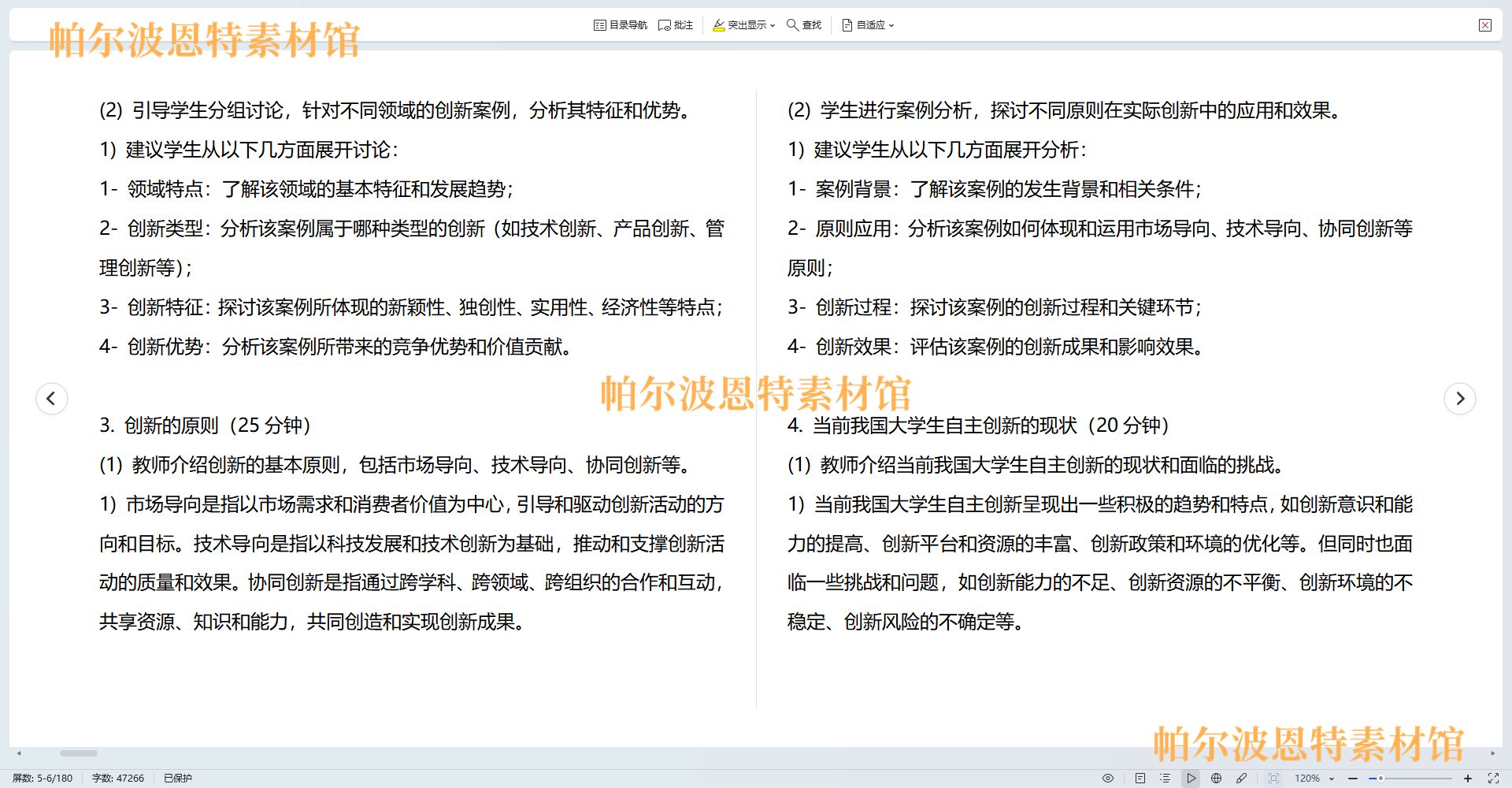Click line 1) 建议学生从以下几方面展开分析

coord(937,150)
